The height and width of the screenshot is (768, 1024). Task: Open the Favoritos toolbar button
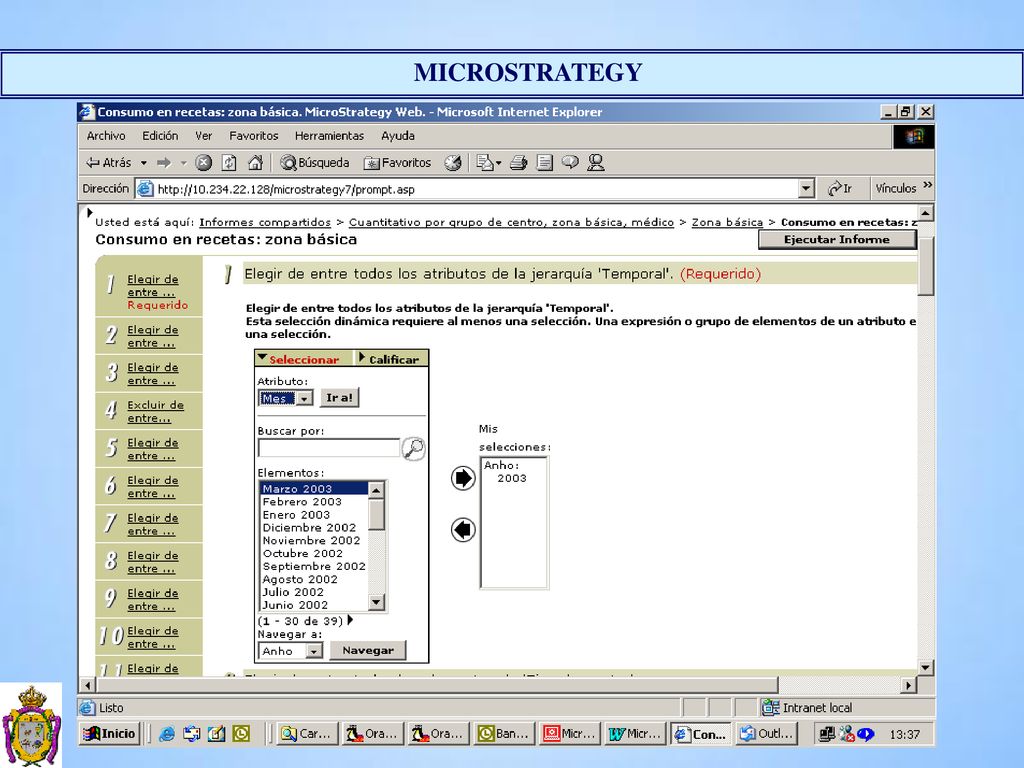[398, 163]
